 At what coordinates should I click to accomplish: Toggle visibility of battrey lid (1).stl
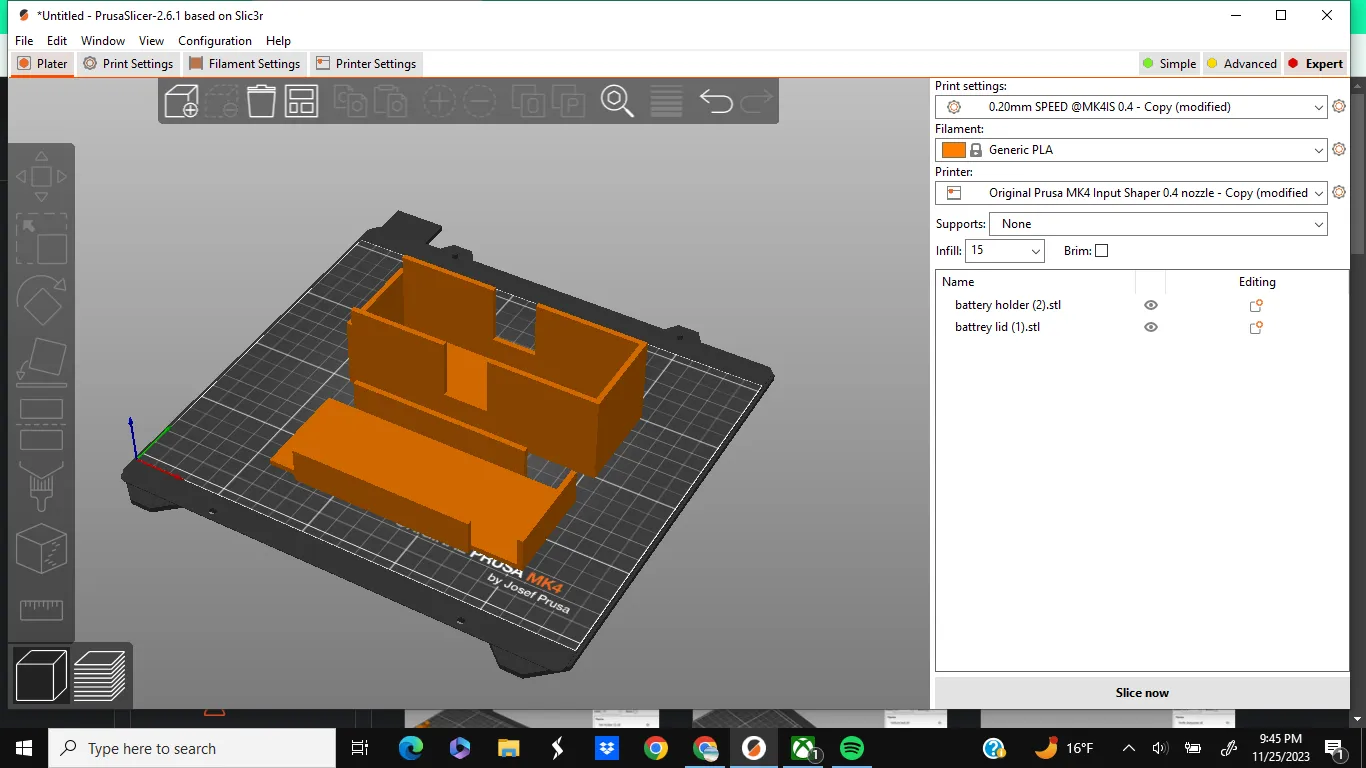(x=1151, y=328)
